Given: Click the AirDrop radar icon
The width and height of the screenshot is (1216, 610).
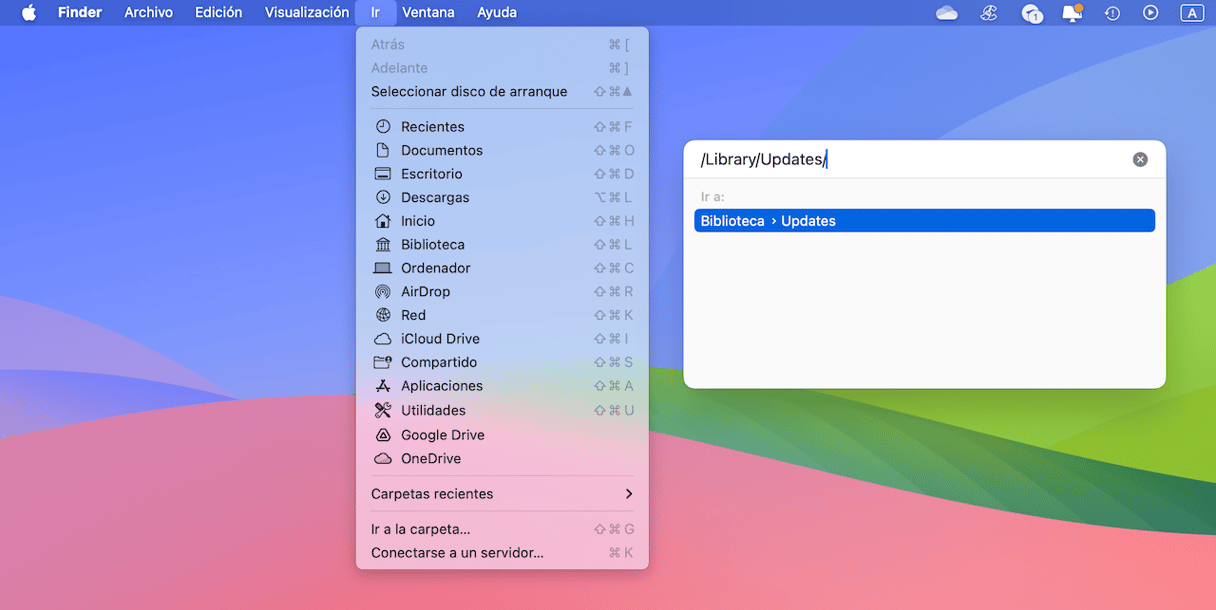Looking at the screenshot, I should click(x=382, y=292).
